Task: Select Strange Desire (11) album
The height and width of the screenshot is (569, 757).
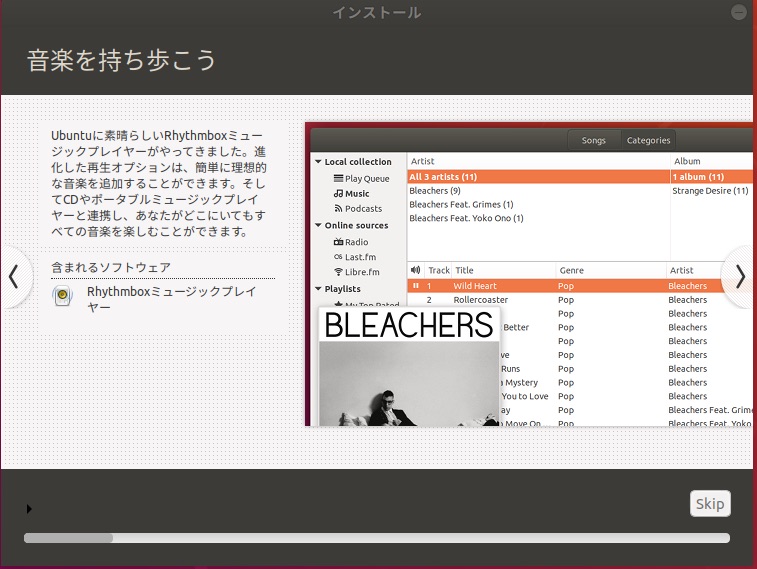Action: tap(712, 191)
